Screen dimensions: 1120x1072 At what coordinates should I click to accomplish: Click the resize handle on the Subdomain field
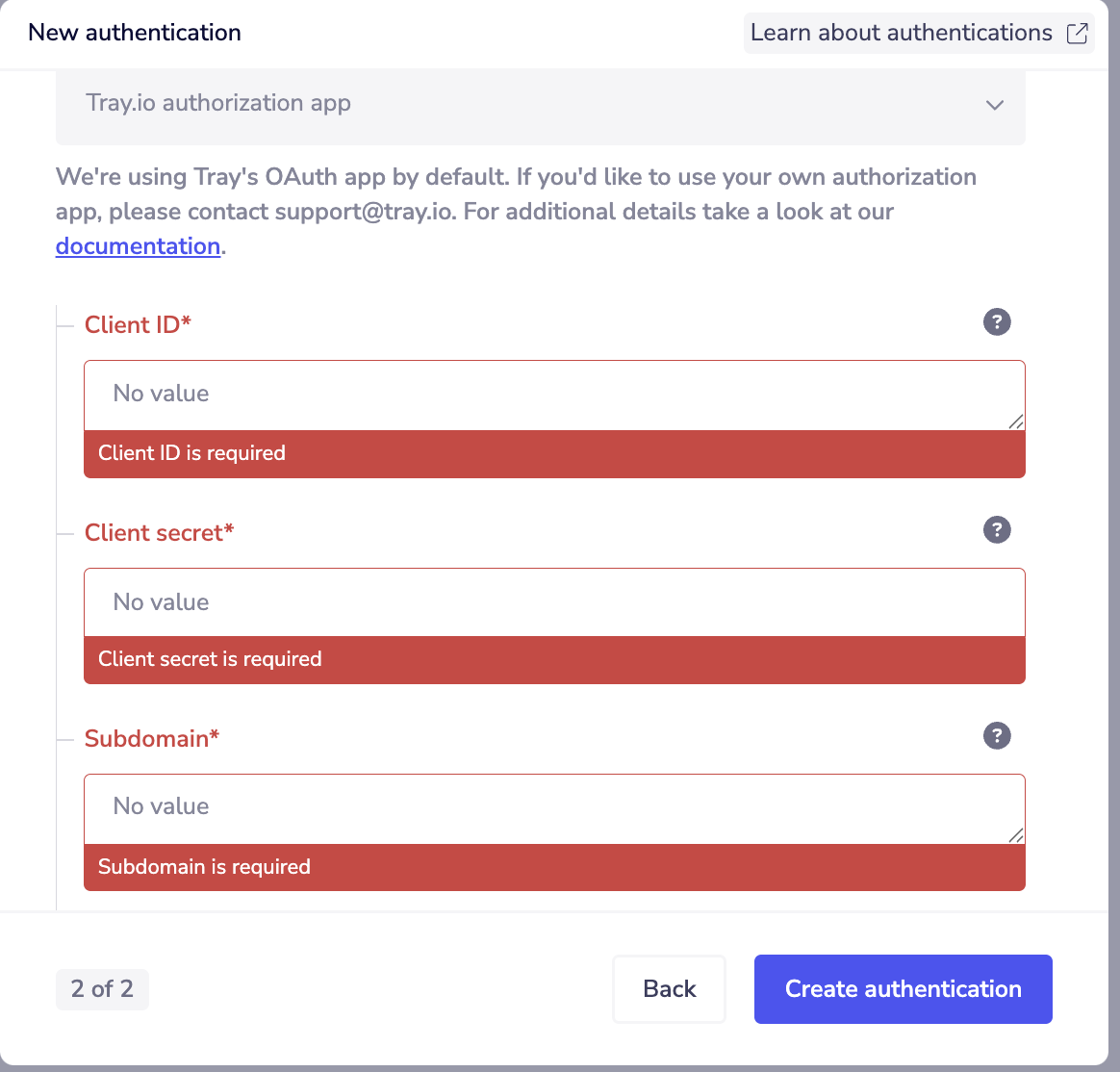point(1017,835)
